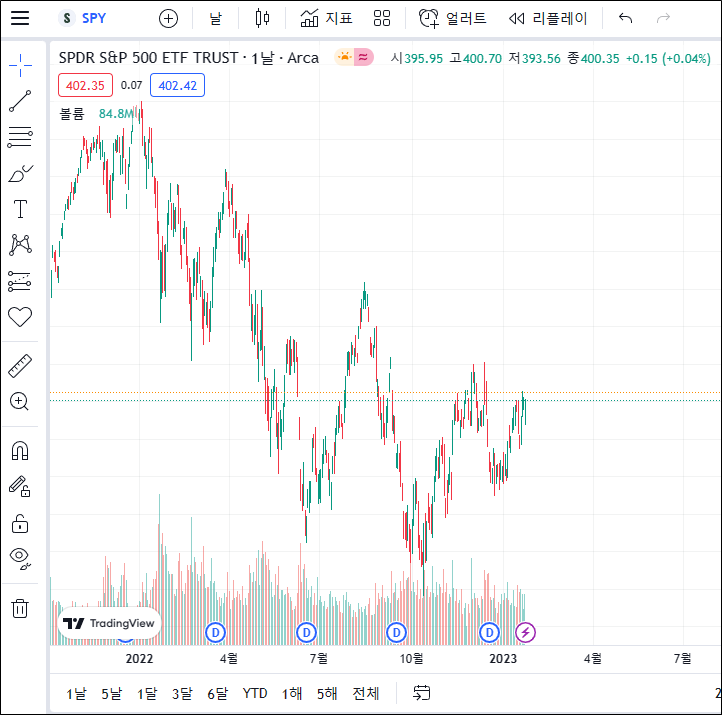Create an alert with 얼러트
The width and height of the screenshot is (722, 715).
coord(453,18)
